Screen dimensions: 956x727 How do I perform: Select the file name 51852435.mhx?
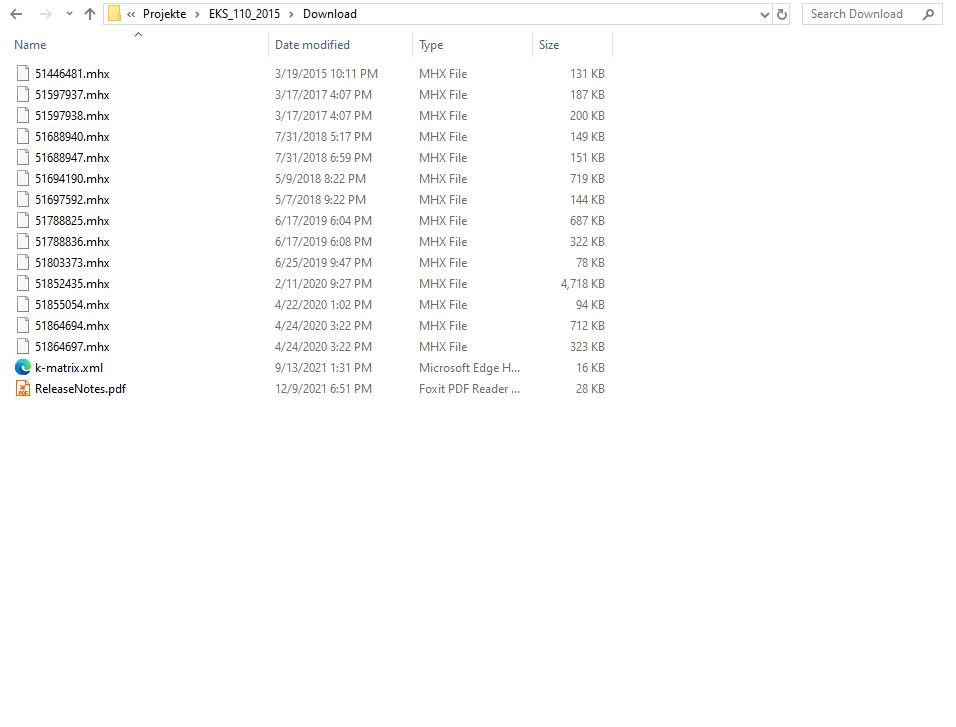click(x=72, y=284)
